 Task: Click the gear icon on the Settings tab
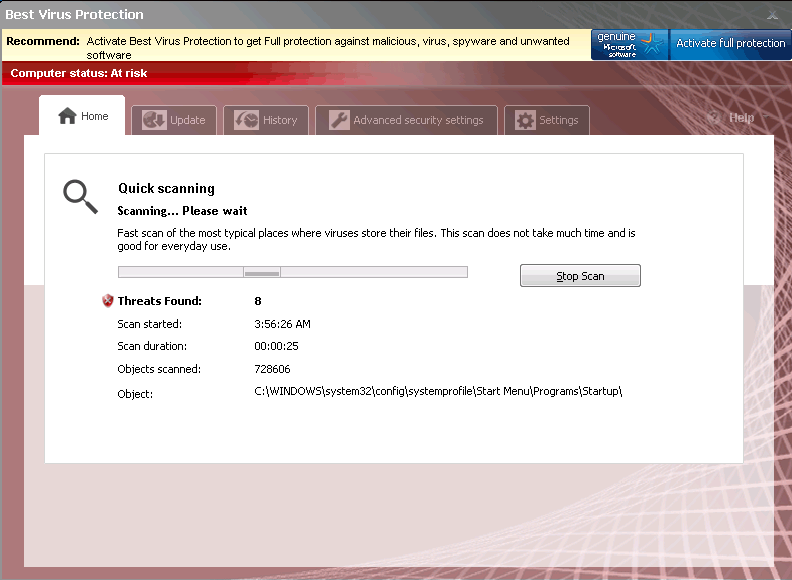(525, 120)
